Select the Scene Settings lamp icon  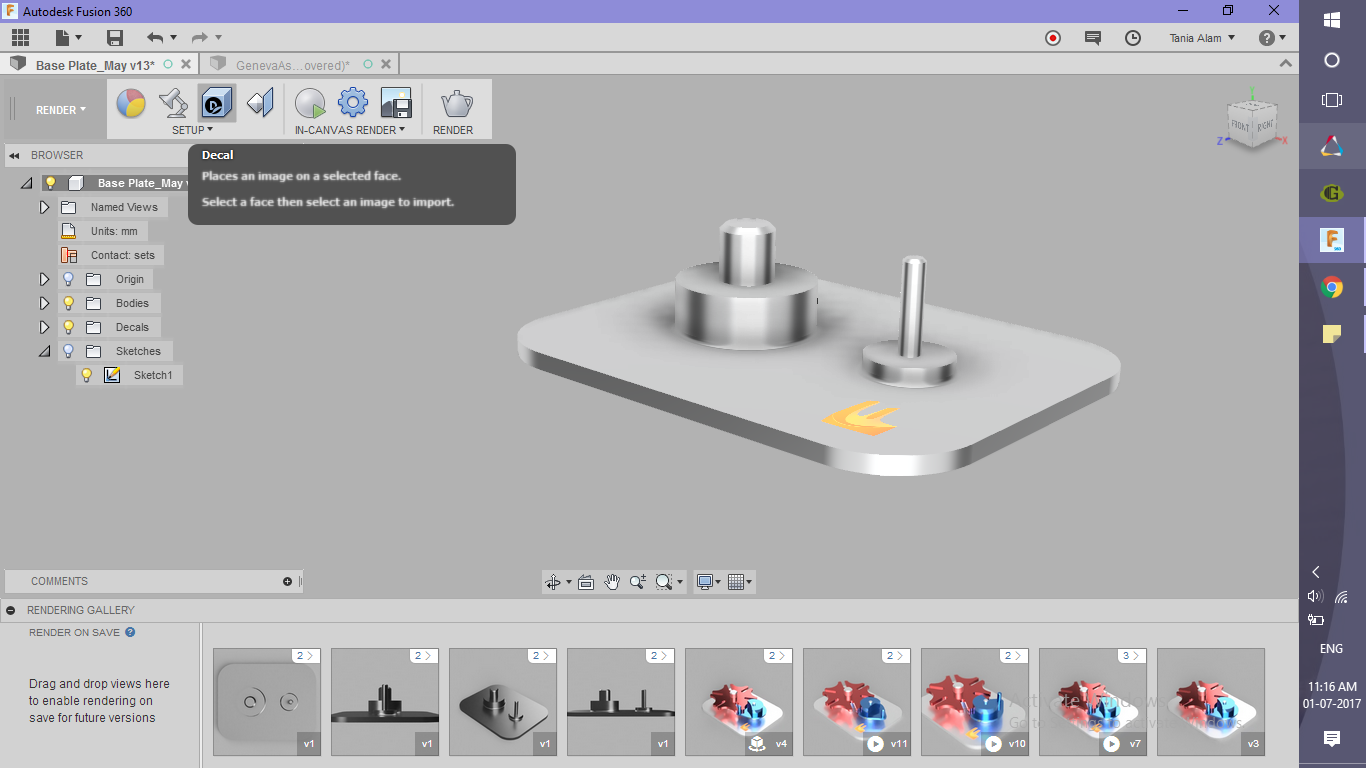(x=174, y=103)
